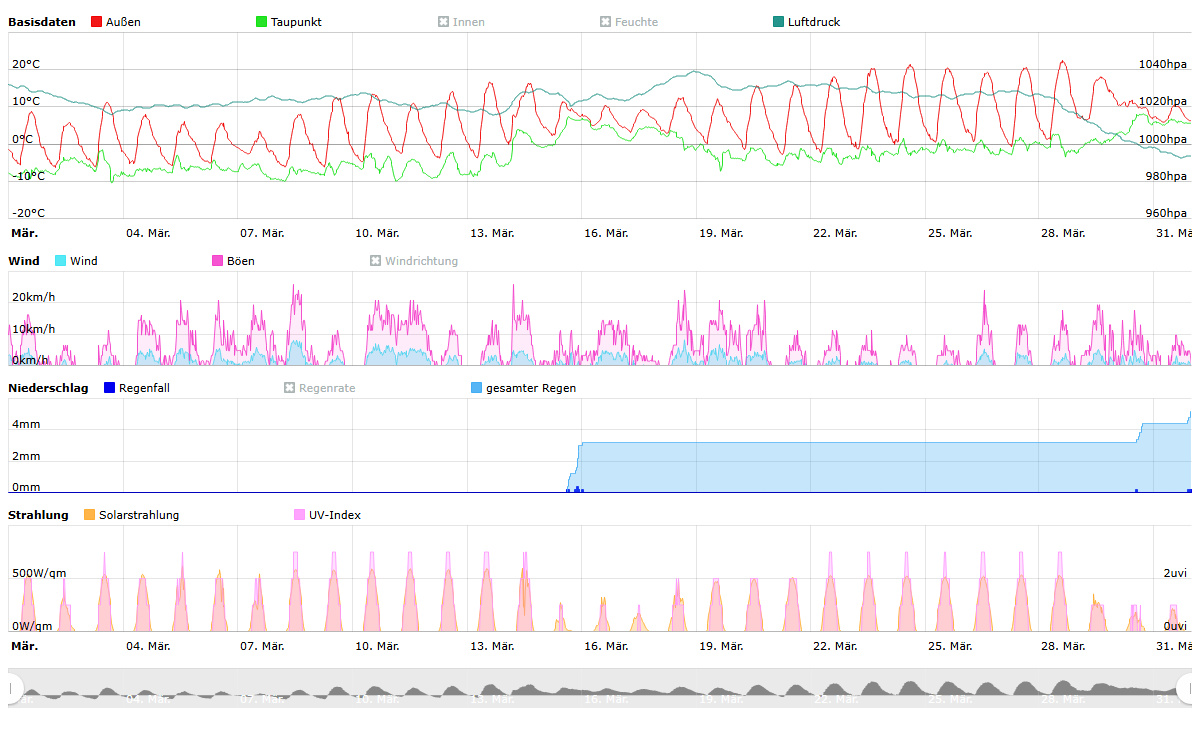Show the Feuchte humidity series
This screenshot has height=750, width=1200.
(x=605, y=22)
